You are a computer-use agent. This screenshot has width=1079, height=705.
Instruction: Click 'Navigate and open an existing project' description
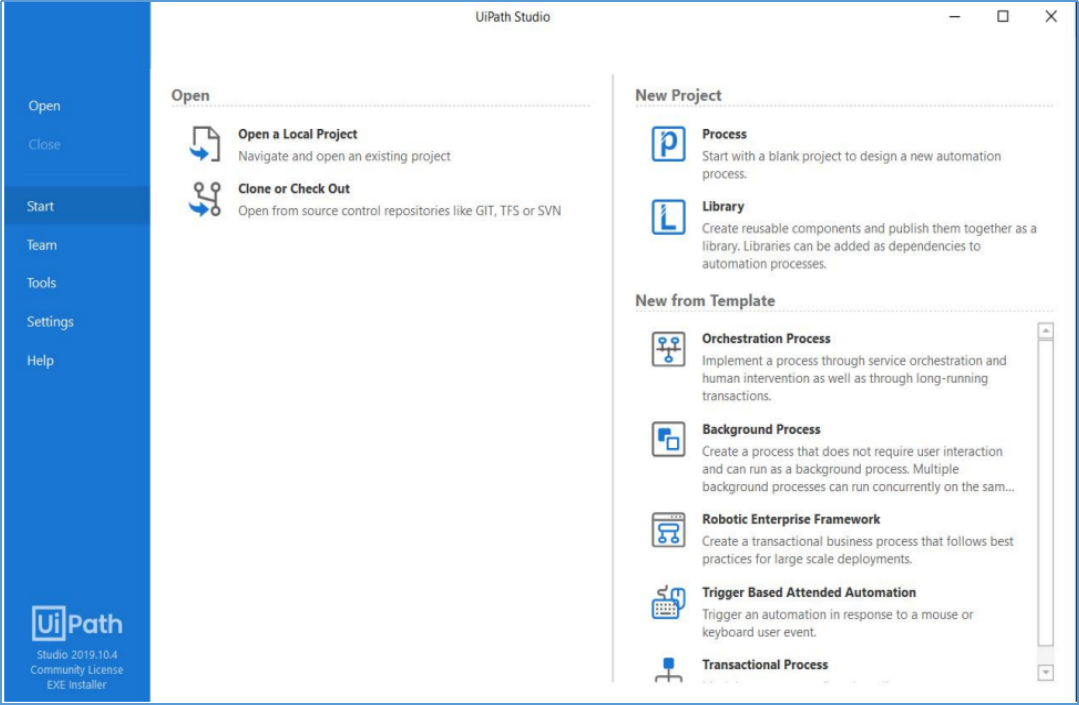pos(344,156)
